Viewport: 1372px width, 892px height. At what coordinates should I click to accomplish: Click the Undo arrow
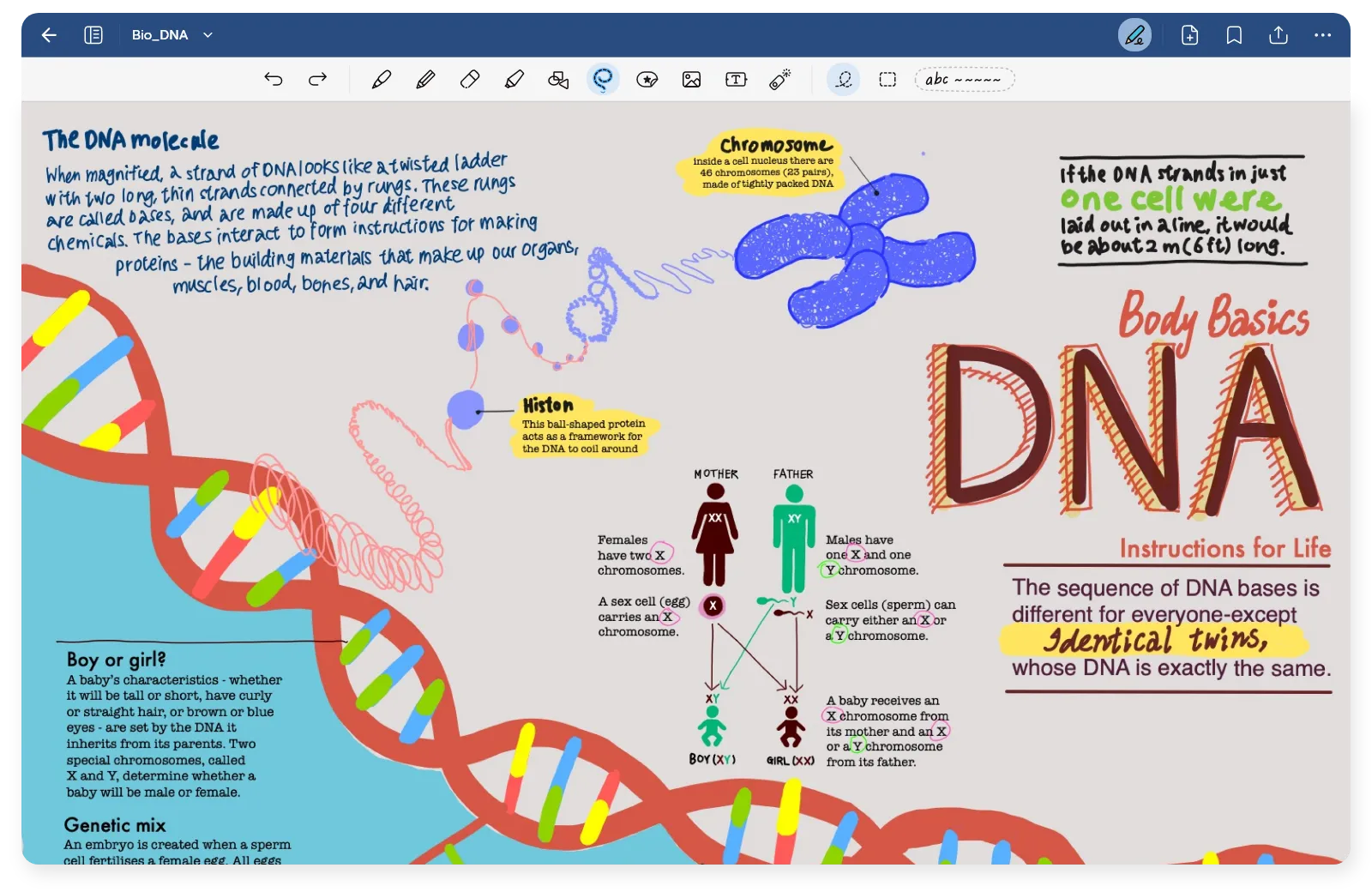pos(274,79)
